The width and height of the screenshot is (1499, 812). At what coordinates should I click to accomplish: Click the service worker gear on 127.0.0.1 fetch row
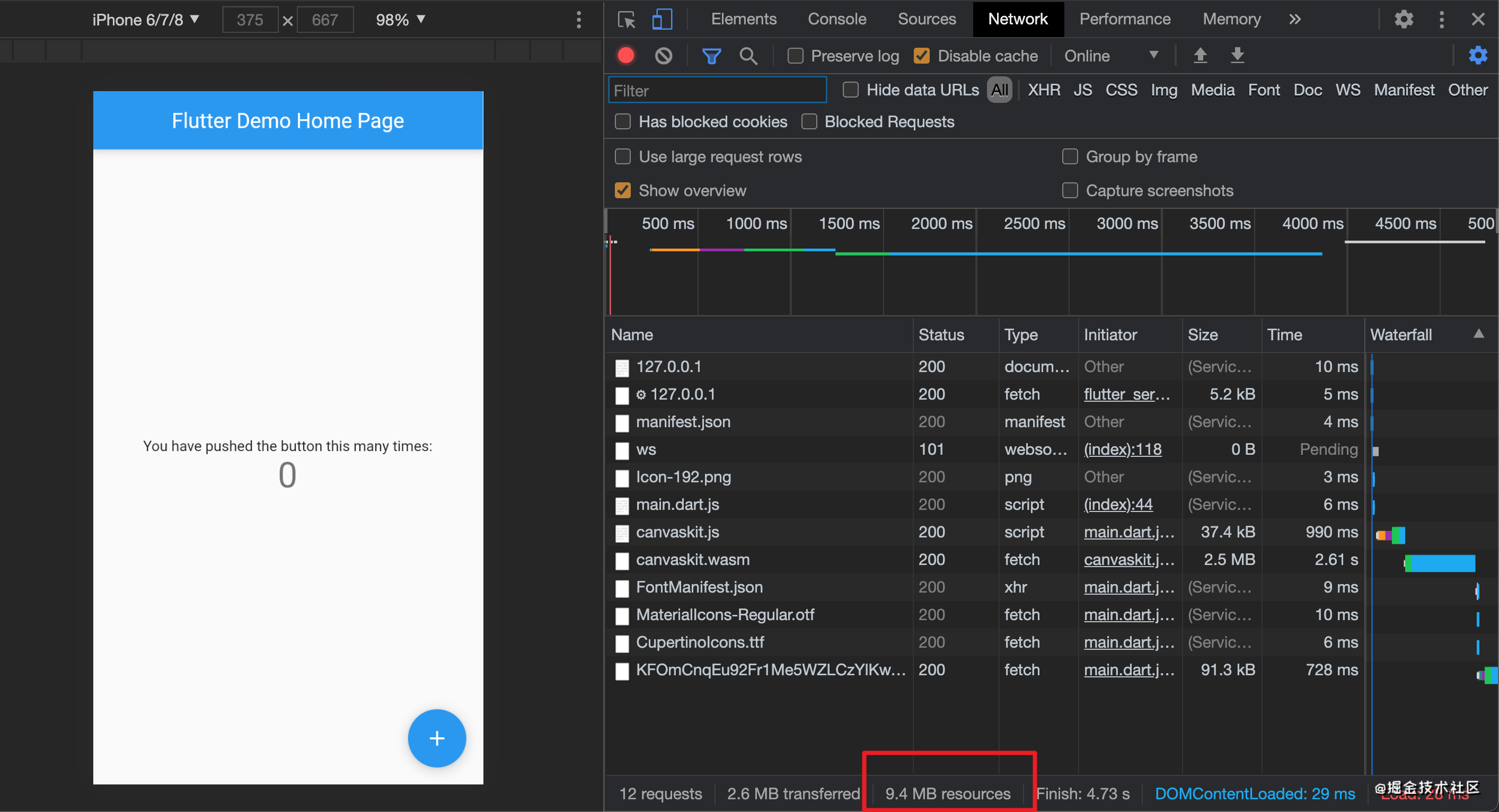641,395
